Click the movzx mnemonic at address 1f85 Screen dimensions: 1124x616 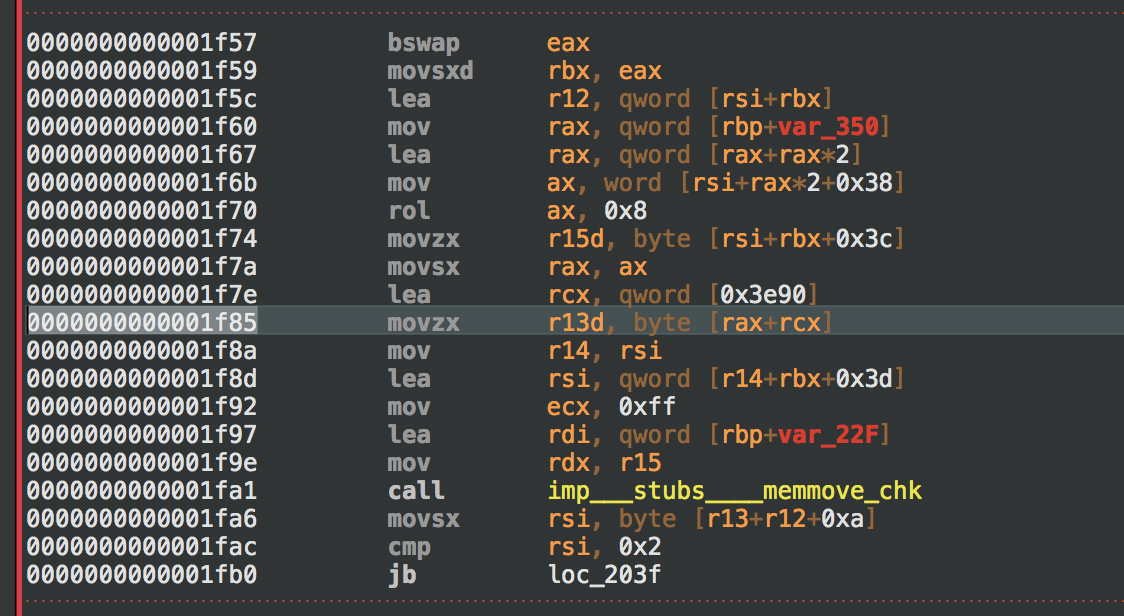point(424,323)
